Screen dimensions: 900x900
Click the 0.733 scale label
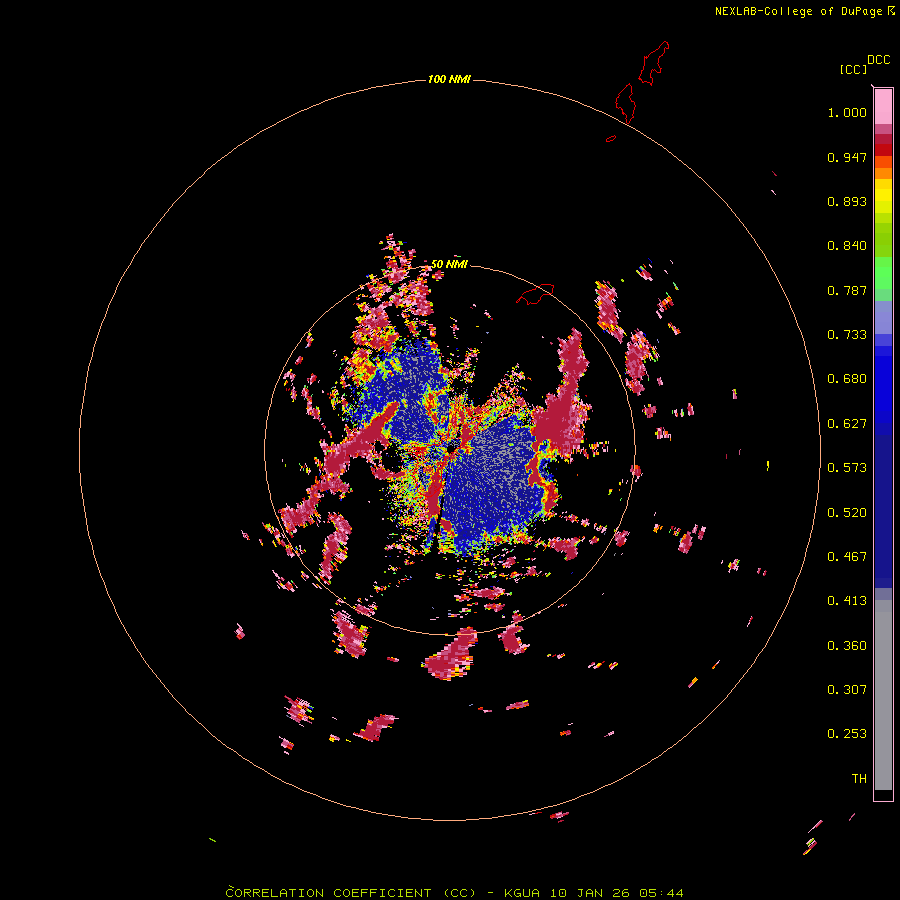tap(847, 335)
